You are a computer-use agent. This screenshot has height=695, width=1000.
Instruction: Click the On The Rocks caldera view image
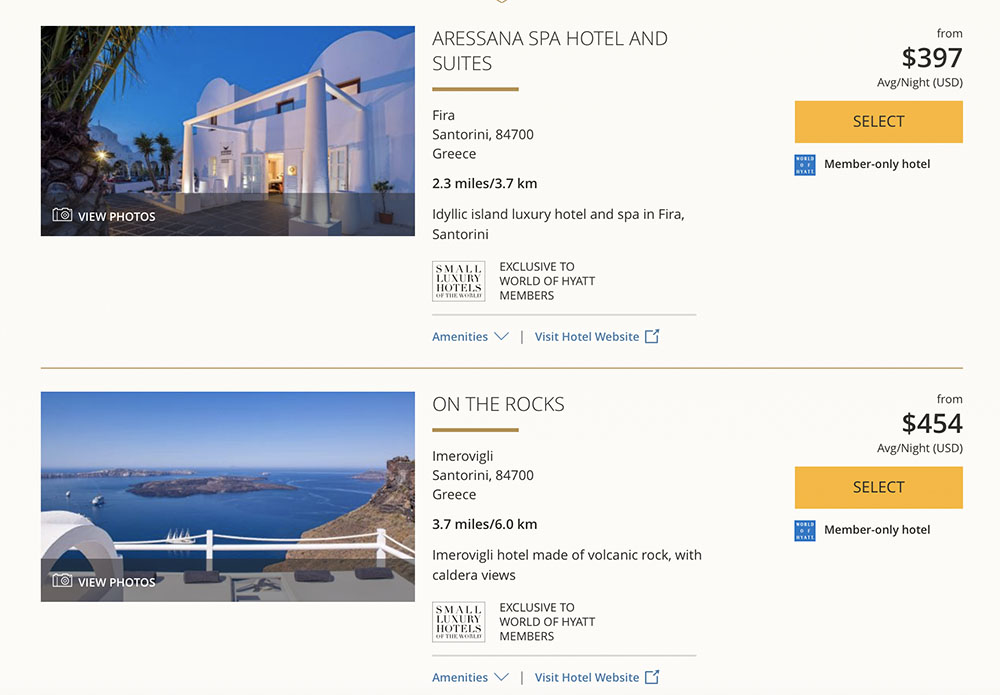(228, 497)
